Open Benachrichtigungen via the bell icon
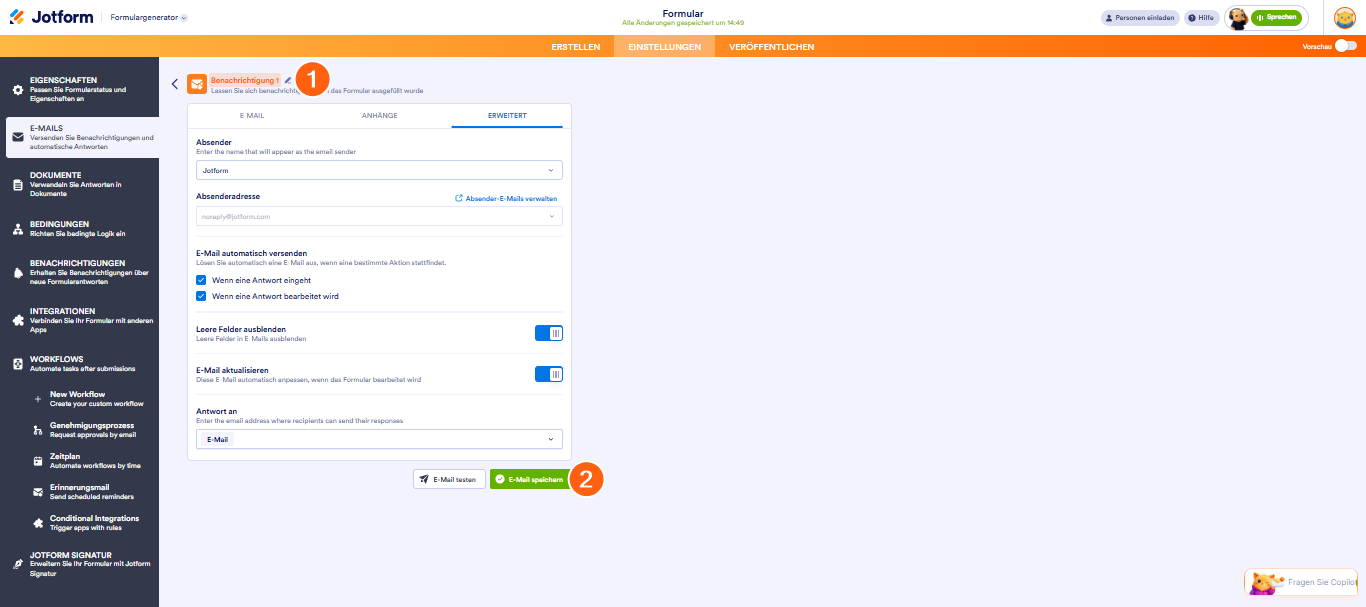The image size is (1366, 607). (x=17, y=273)
